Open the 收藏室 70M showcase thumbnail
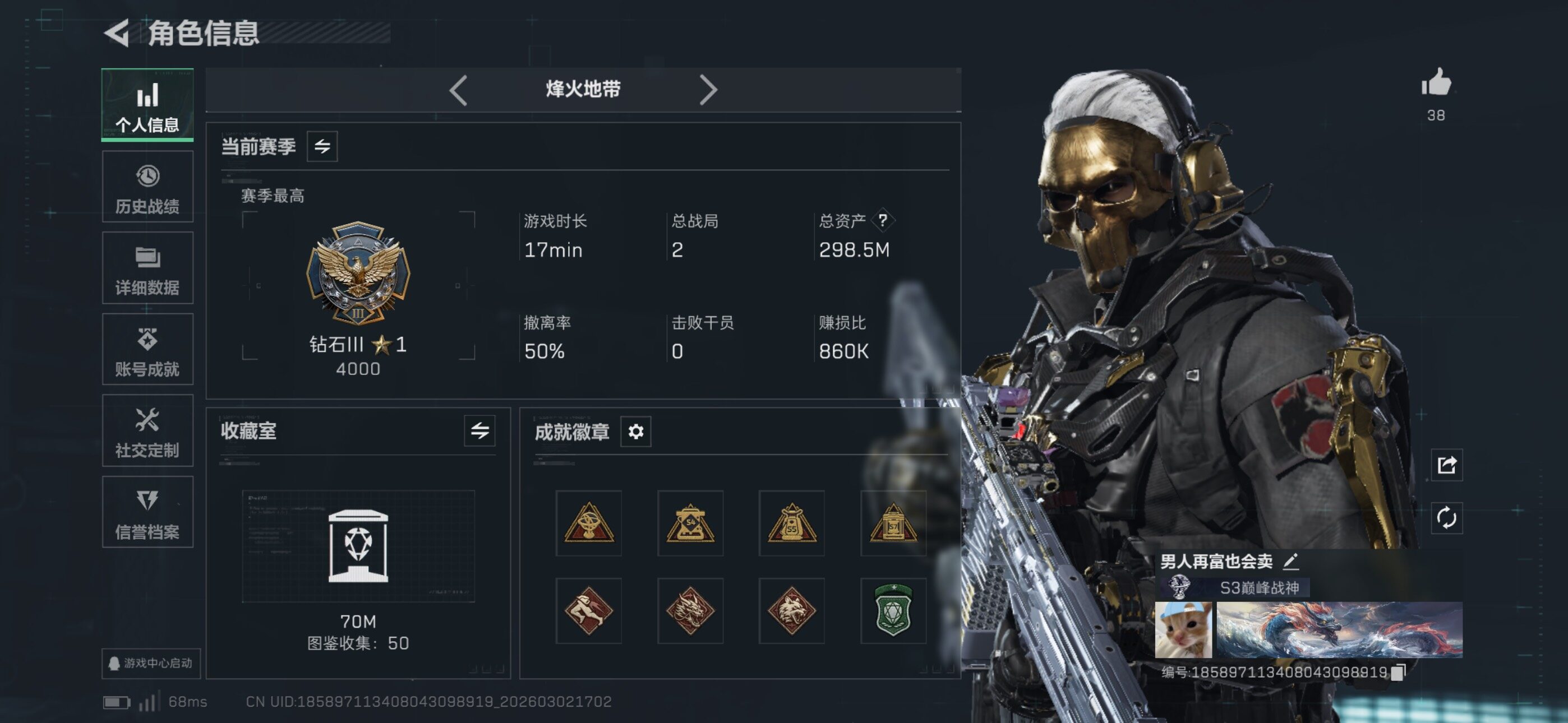 click(x=358, y=546)
